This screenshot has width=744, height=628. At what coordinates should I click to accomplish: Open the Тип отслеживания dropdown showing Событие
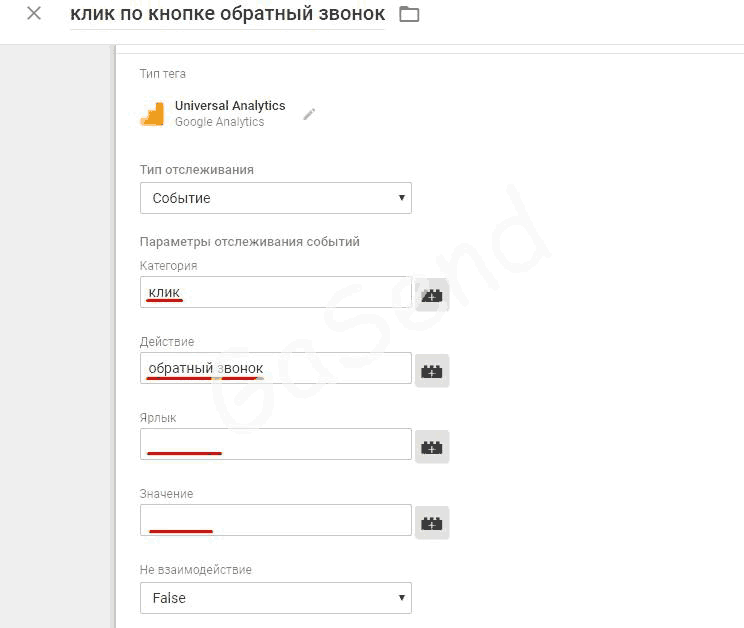pyautogui.click(x=276, y=198)
